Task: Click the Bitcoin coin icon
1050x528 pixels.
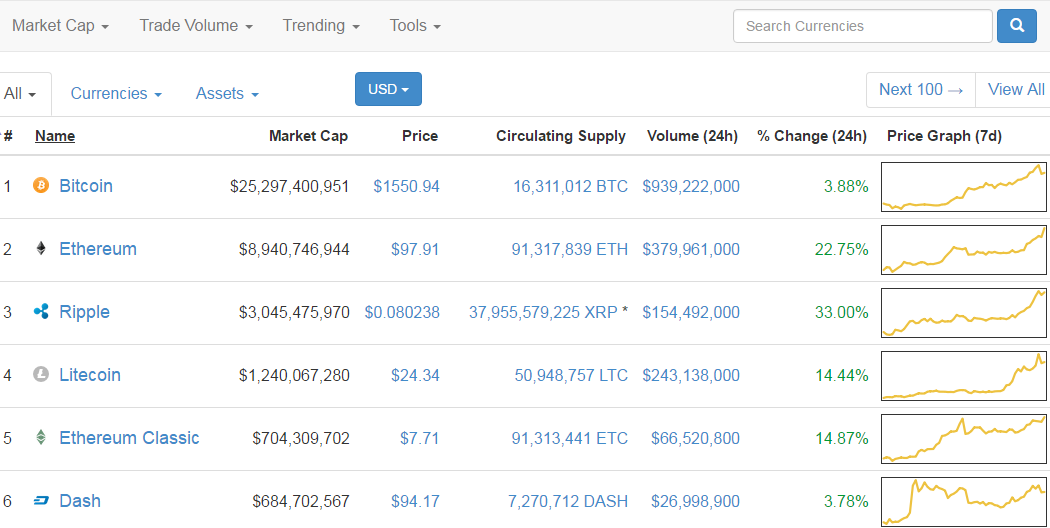Action: (x=41, y=186)
